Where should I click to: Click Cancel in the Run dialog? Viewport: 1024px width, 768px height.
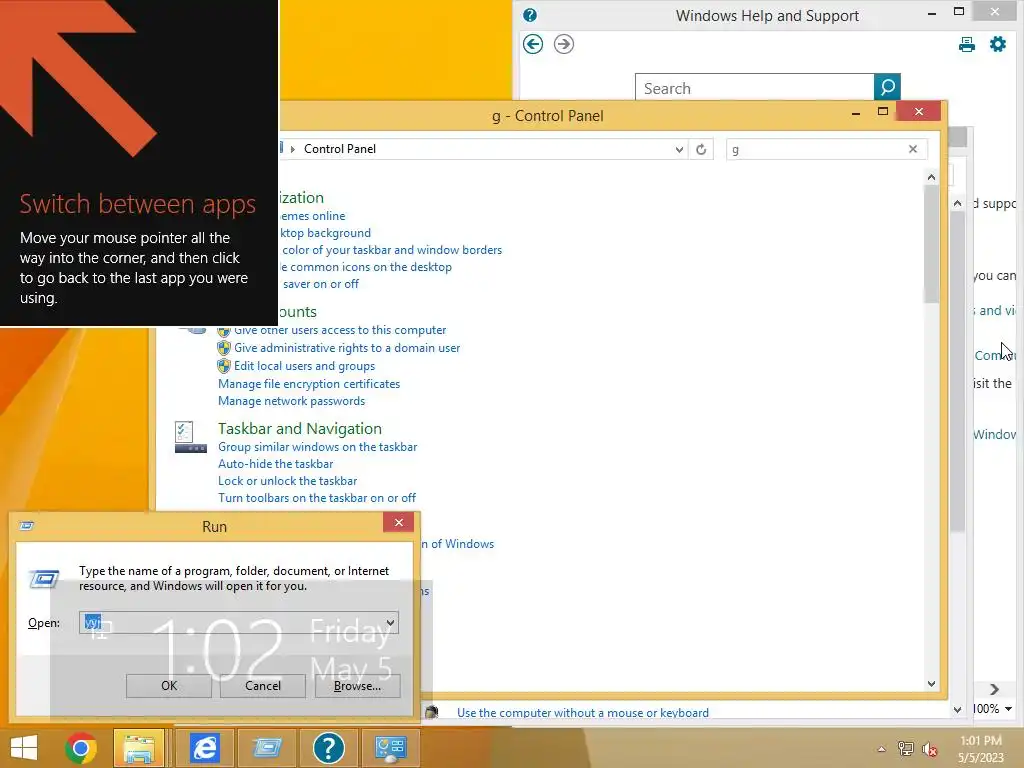(263, 686)
